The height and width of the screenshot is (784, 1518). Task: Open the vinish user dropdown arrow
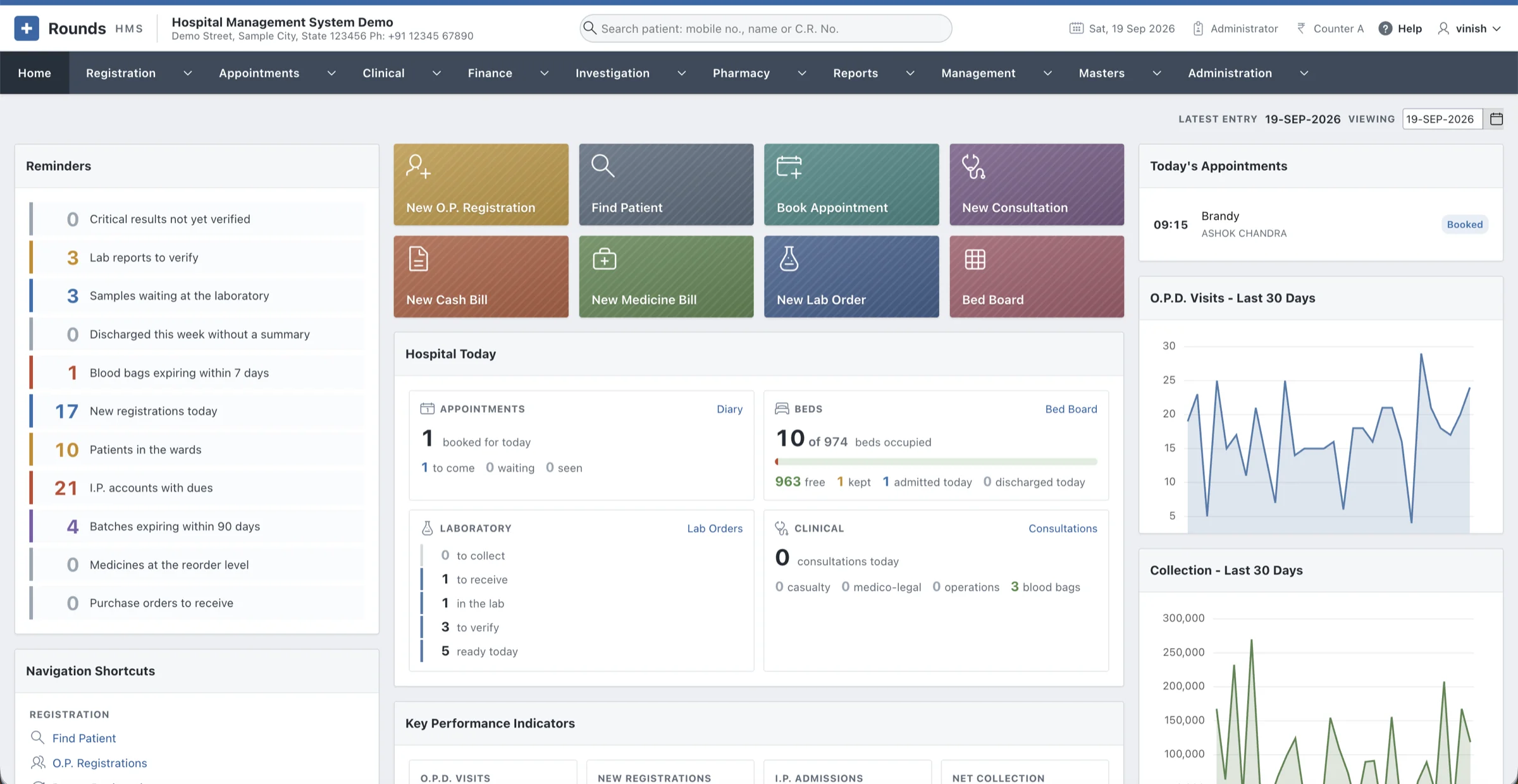click(x=1496, y=29)
